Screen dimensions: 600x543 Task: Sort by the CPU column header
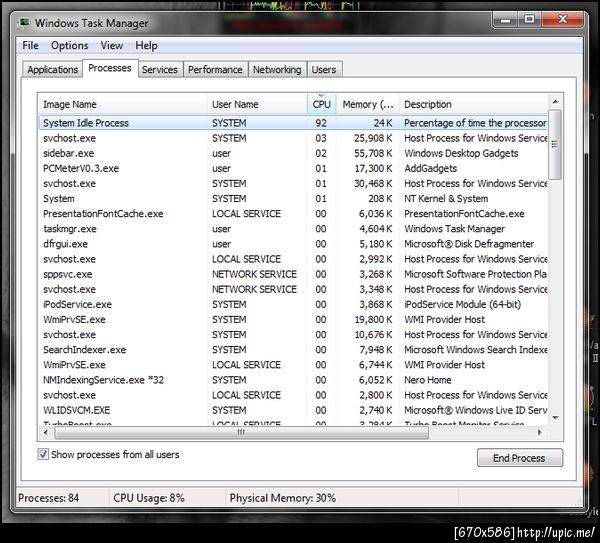(321, 104)
